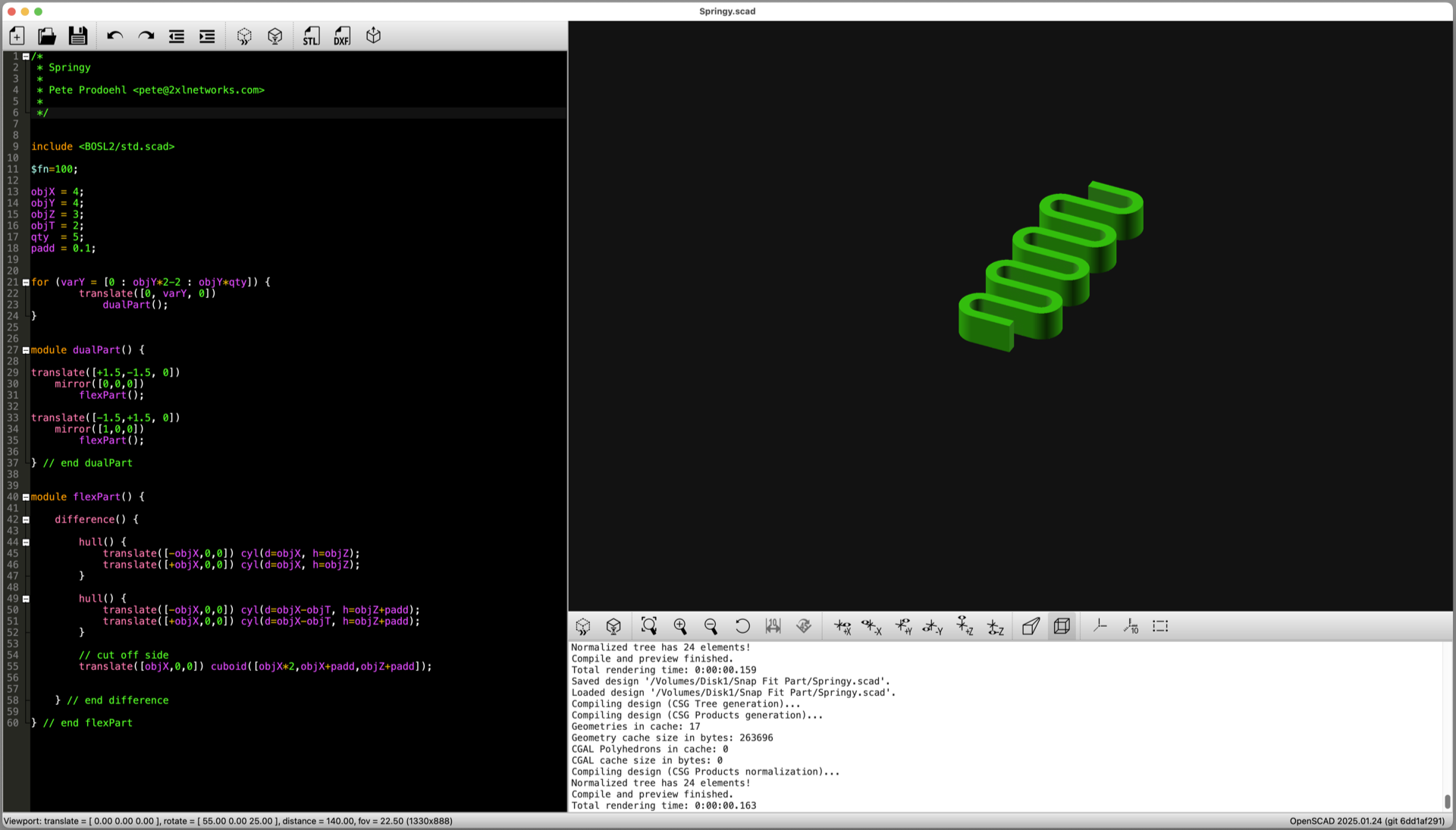Redo the last undone edit
Viewport: 1456px width, 830px height.
pyautogui.click(x=146, y=36)
